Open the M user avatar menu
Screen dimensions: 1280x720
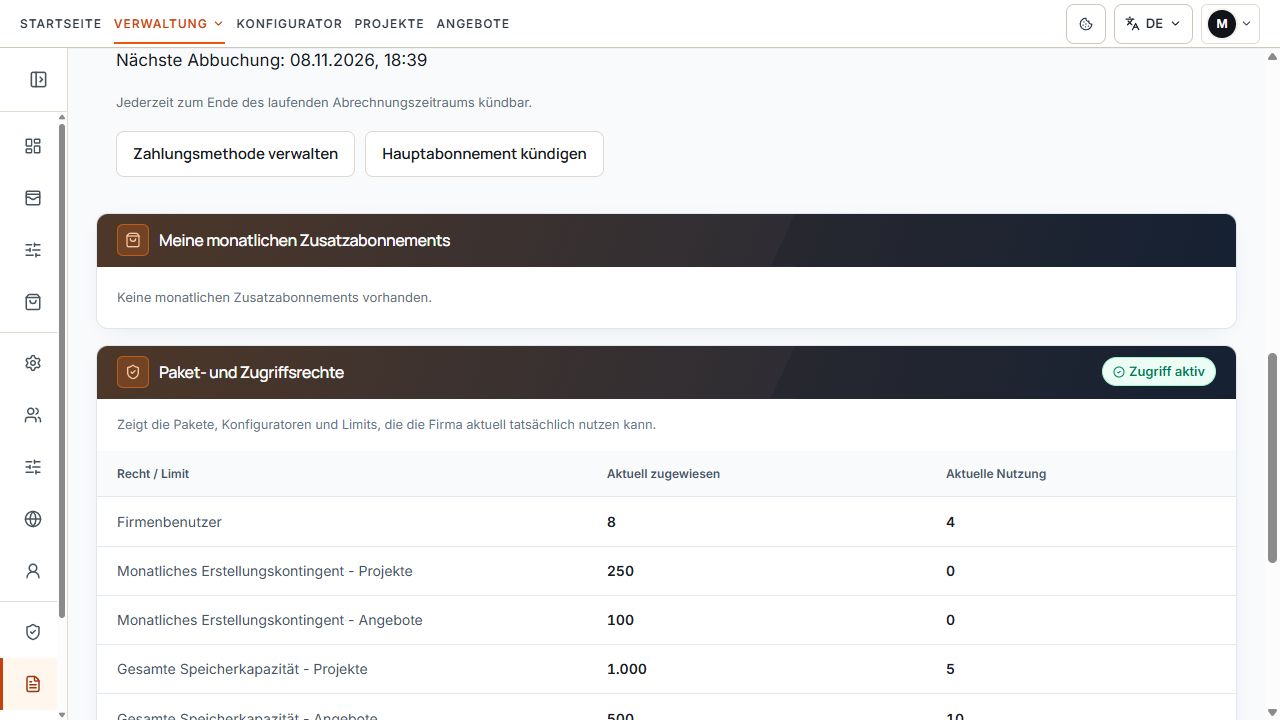pyautogui.click(x=1230, y=24)
